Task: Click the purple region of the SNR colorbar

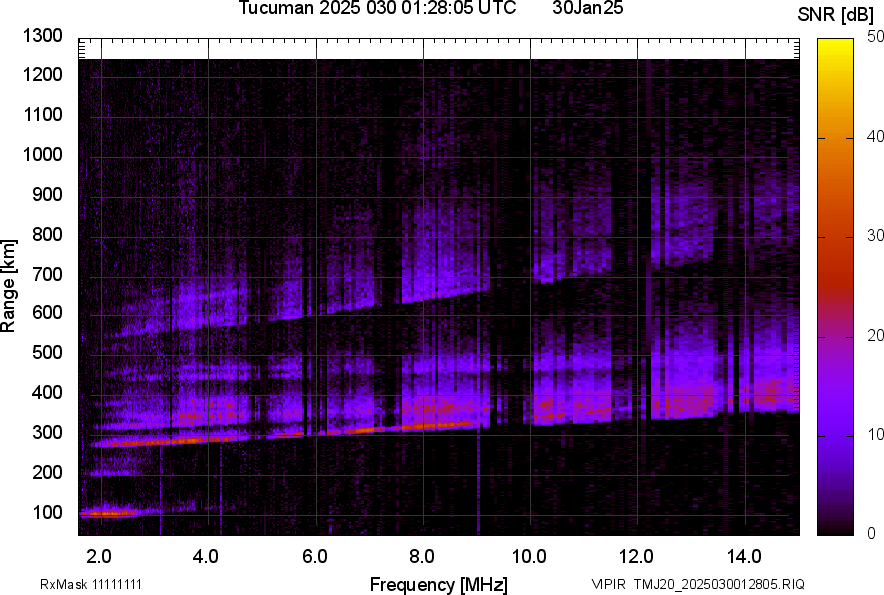Action: click(836, 420)
